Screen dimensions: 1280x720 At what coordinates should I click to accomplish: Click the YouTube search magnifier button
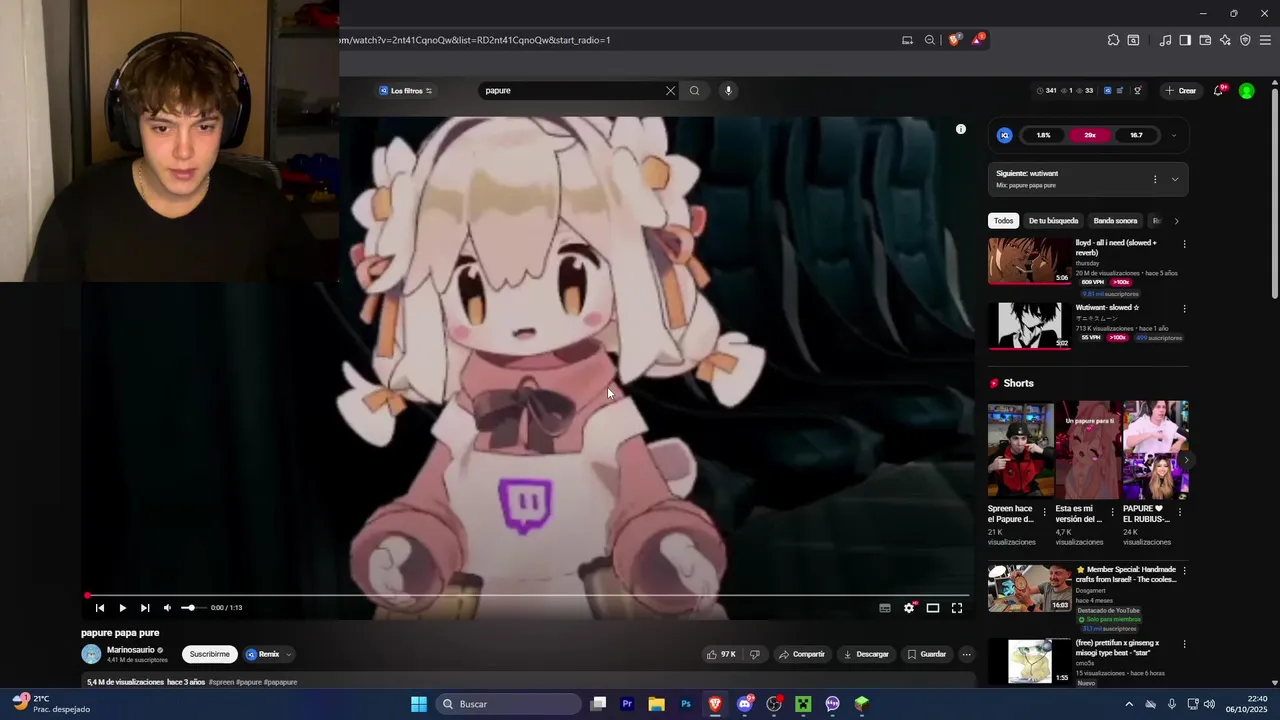(694, 91)
